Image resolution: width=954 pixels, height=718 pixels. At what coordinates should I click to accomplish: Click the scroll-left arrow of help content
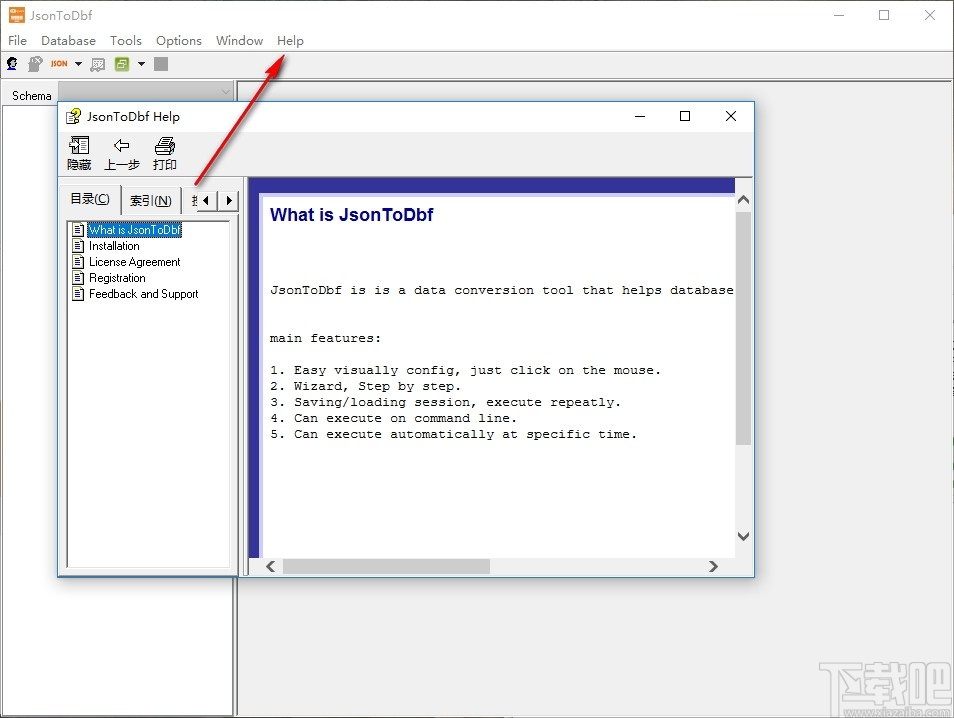click(x=271, y=566)
